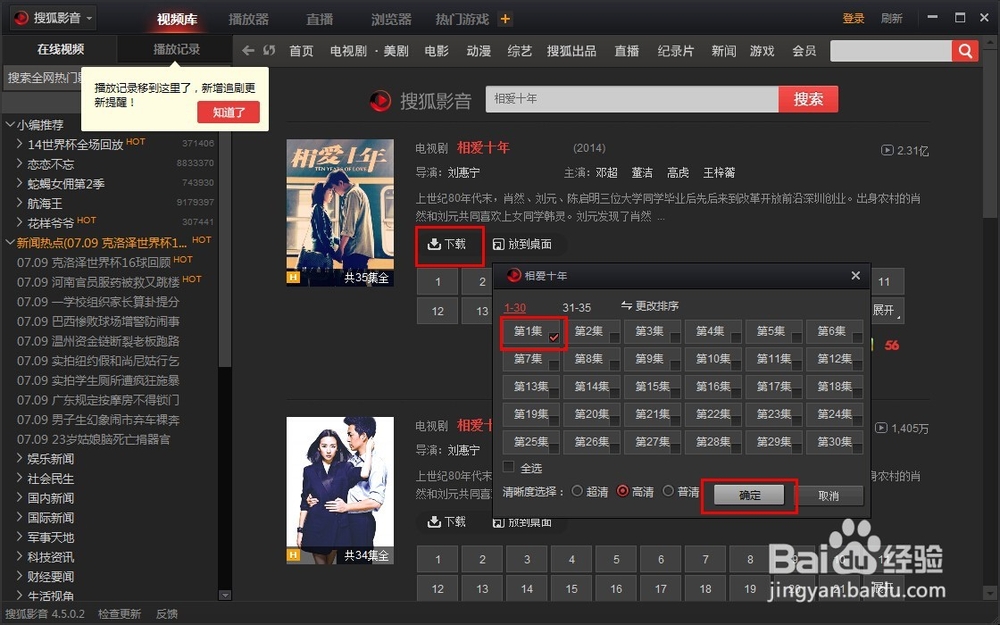This screenshot has height=625, width=1000.
Task: Click the main search field containing 相爱十年
Action: point(632,99)
